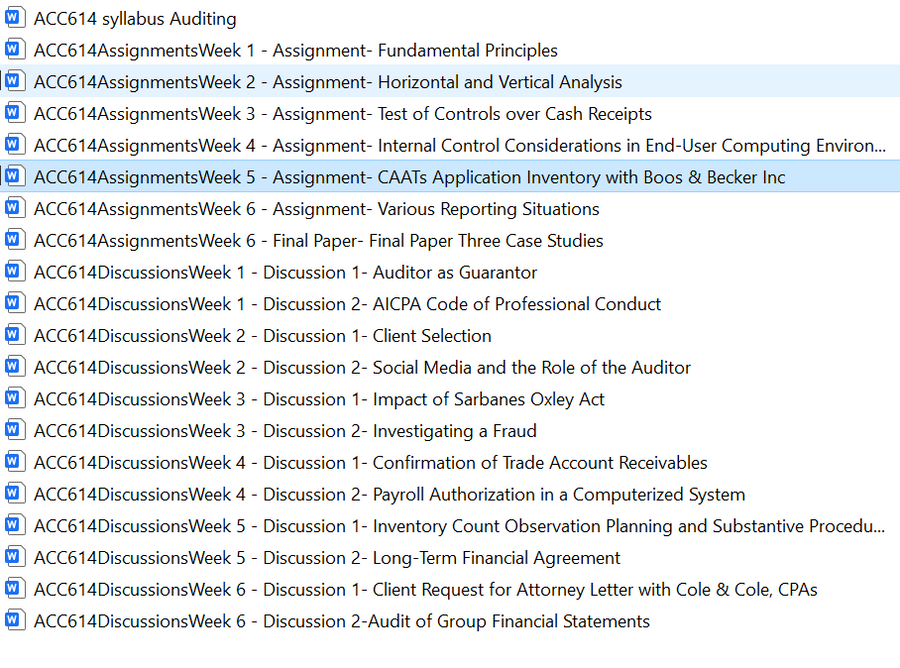Select Week 2 Assignment- Horizontal and Vertical Analysis name

point(328,82)
